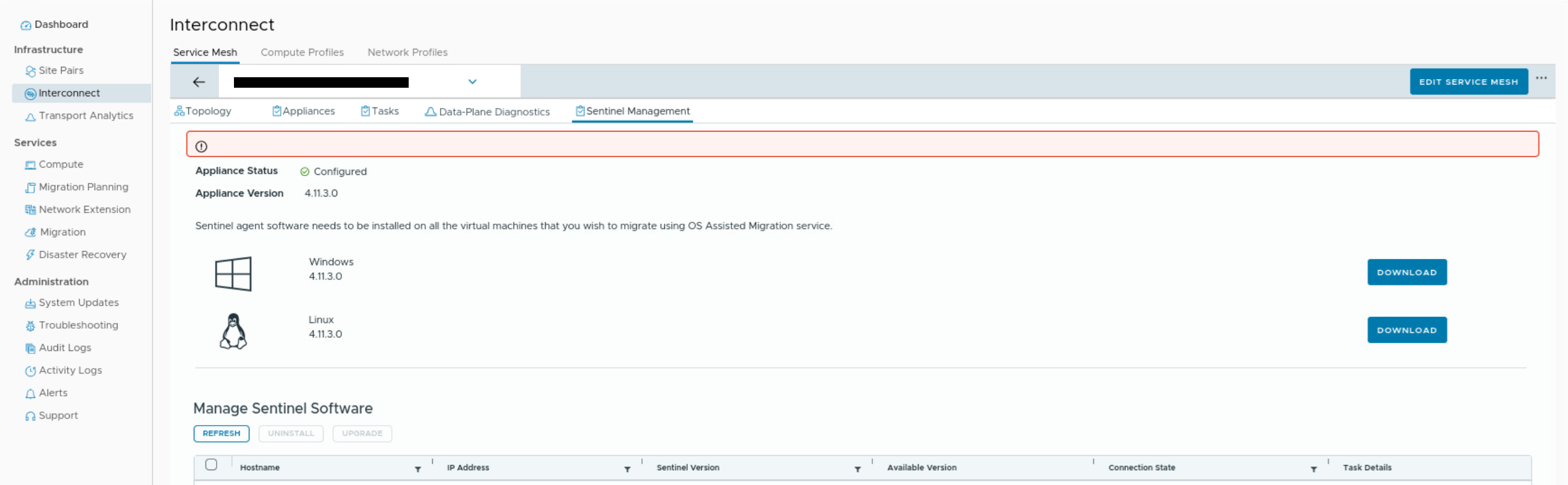This screenshot has width=1568, height=485.
Task: Click the Sentinel Version filter icon
Action: click(x=857, y=470)
